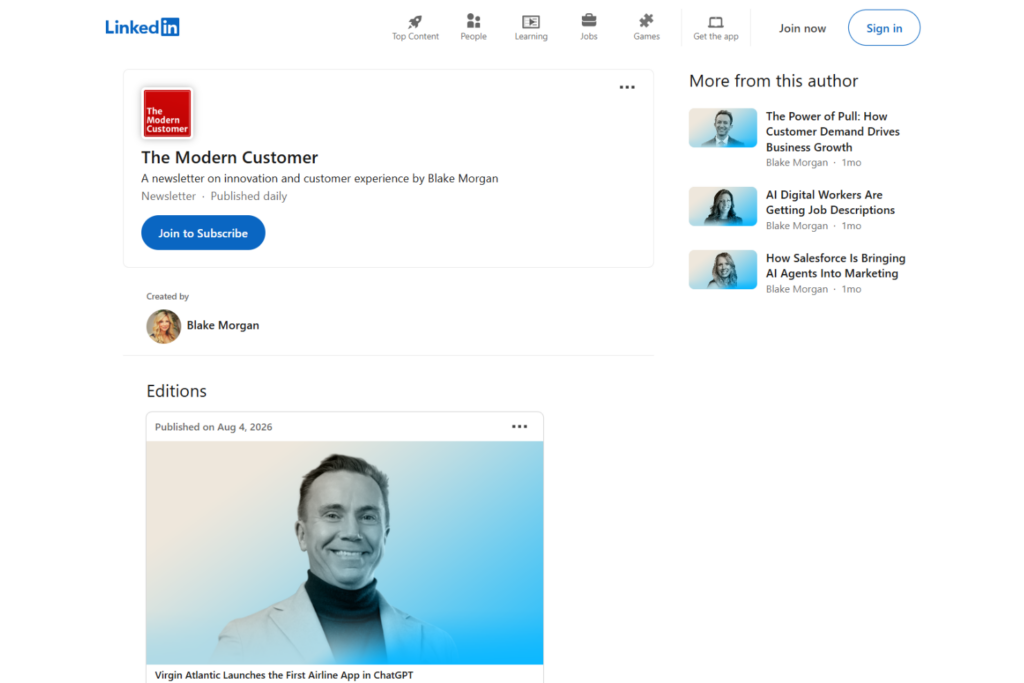Click 'More from this author' heading
The width and height of the screenshot is (1024, 683).
[x=773, y=81]
